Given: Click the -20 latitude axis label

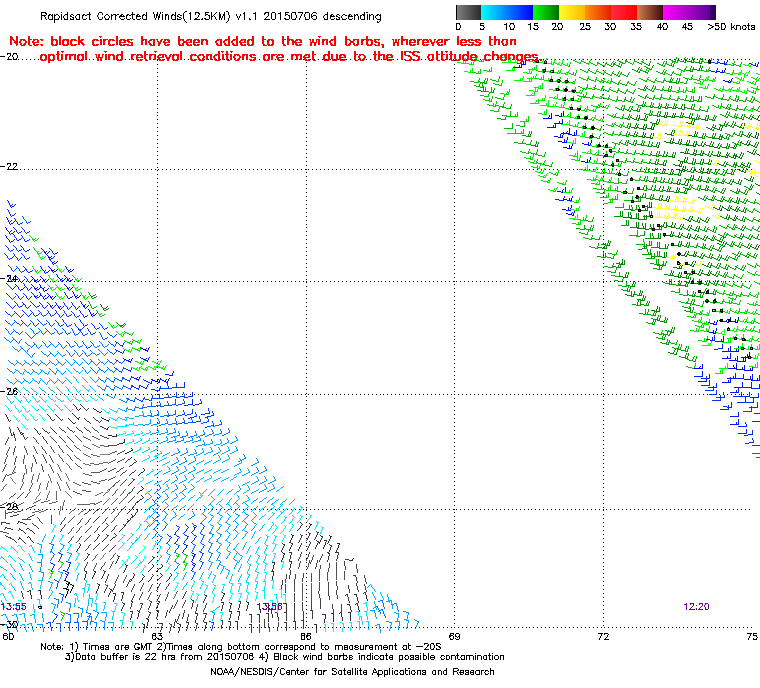Looking at the screenshot, I should tap(10, 57).
